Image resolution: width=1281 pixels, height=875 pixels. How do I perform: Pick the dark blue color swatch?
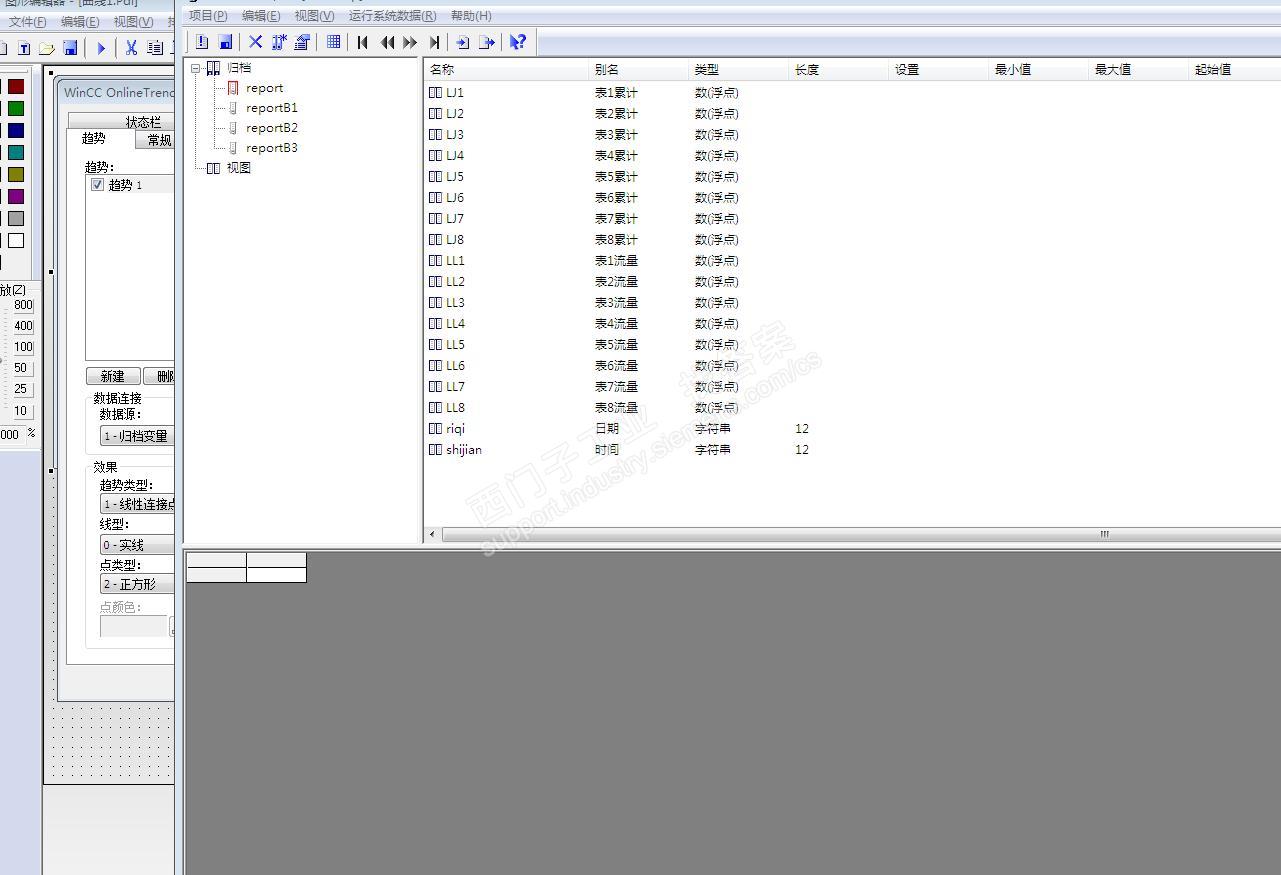point(16,131)
